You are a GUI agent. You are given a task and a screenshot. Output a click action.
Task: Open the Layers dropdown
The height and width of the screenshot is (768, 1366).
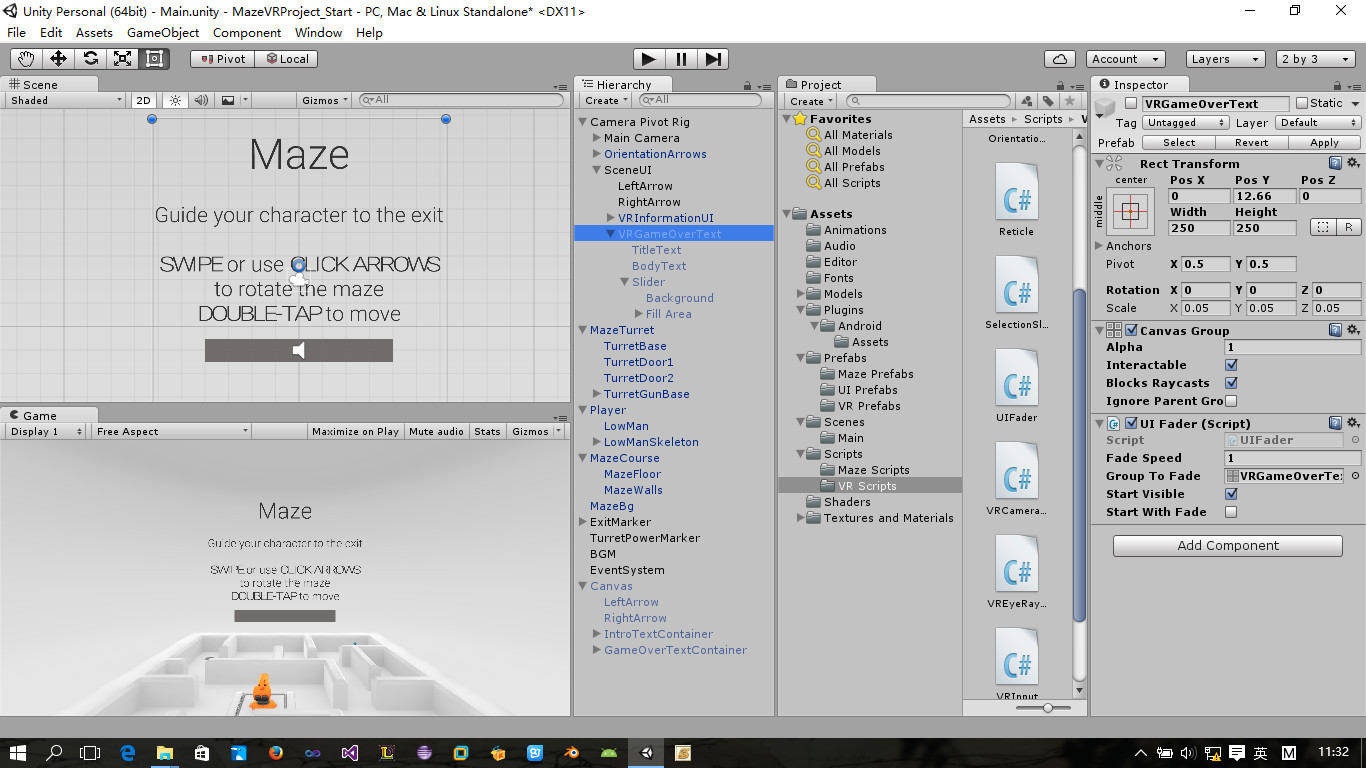click(x=1225, y=59)
